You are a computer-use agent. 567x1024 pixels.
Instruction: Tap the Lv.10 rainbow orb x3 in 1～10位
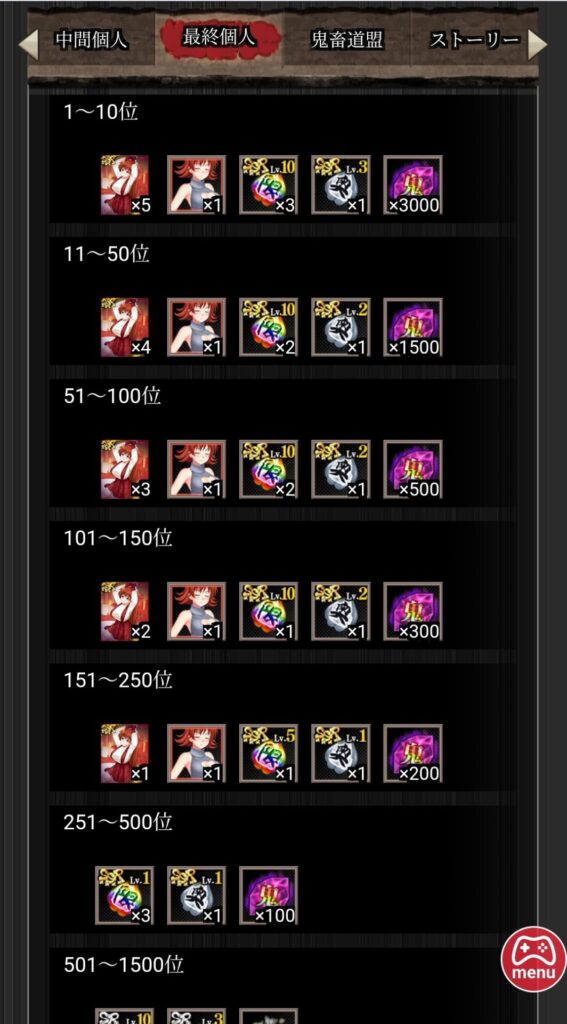pos(268,185)
